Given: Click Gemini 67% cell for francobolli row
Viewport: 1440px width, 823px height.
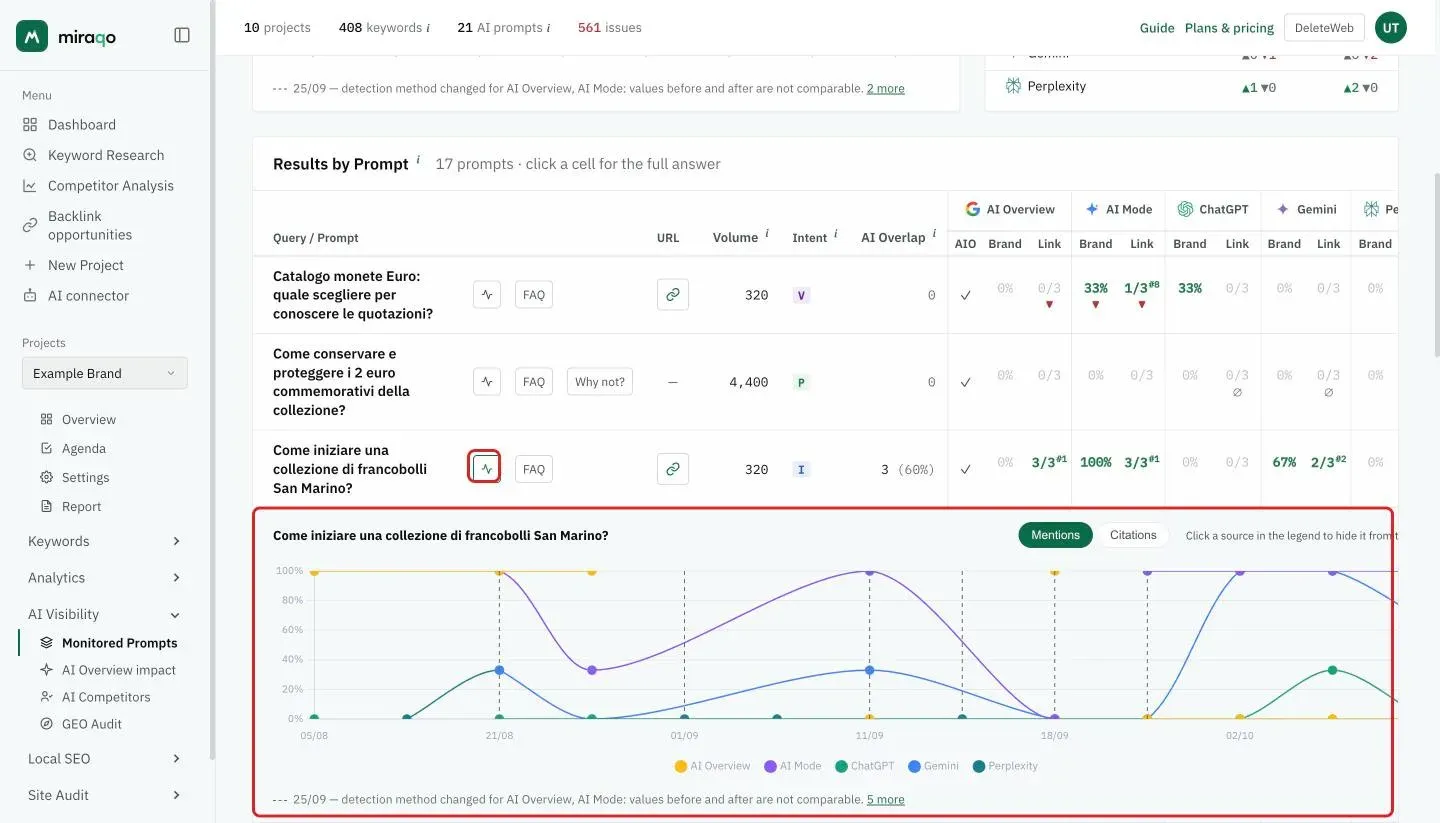Looking at the screenshot, I should tap(1284, 462).
